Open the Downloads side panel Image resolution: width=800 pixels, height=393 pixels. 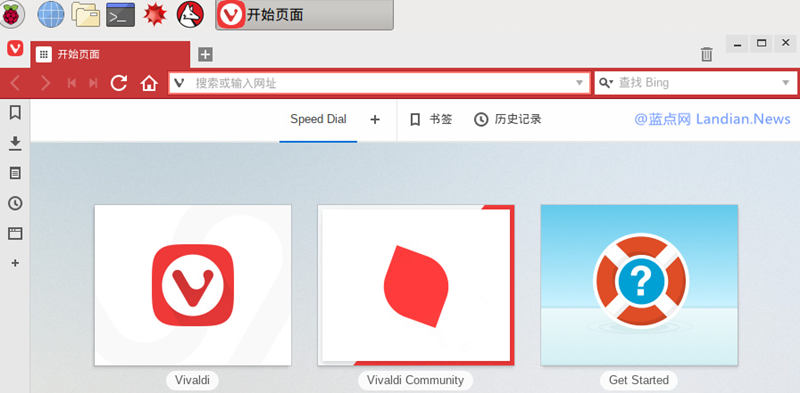pos(15,143)
